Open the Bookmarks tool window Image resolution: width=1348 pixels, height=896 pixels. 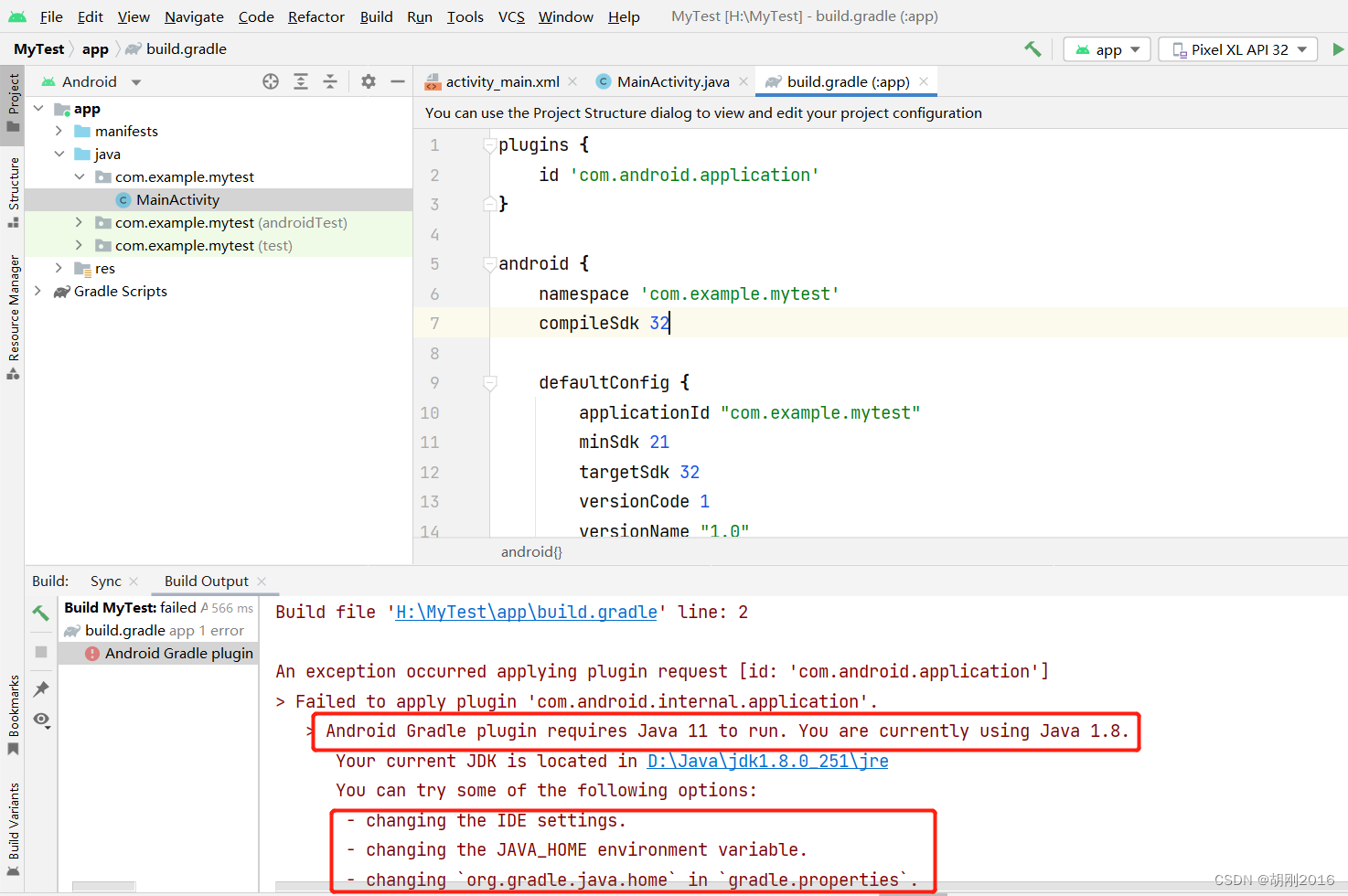(x=13, y=716)
